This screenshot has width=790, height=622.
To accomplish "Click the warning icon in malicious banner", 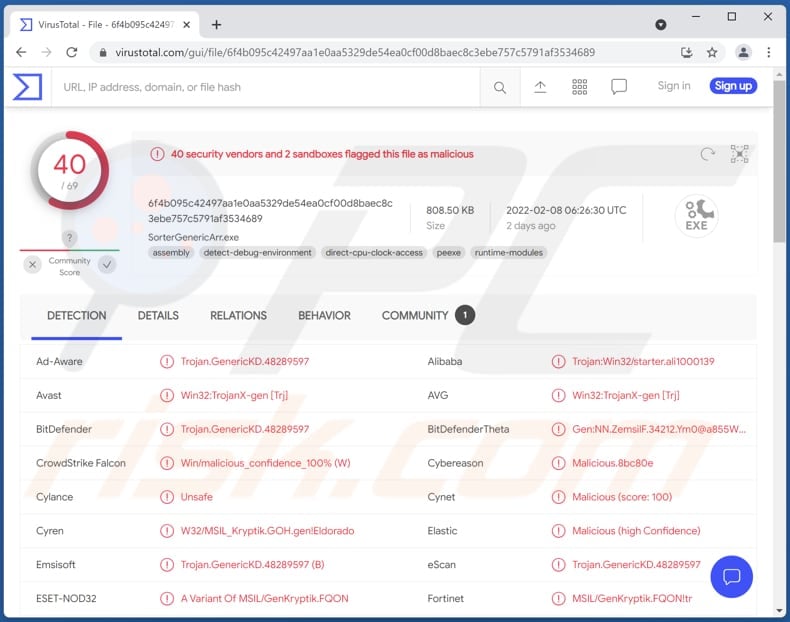I will point(157,154).
